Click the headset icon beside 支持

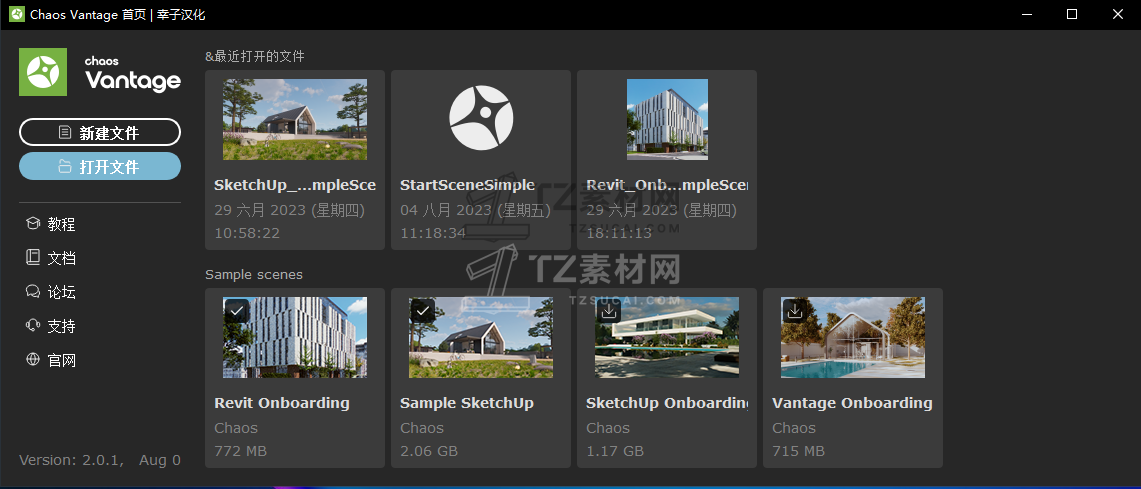coord(33,325)
